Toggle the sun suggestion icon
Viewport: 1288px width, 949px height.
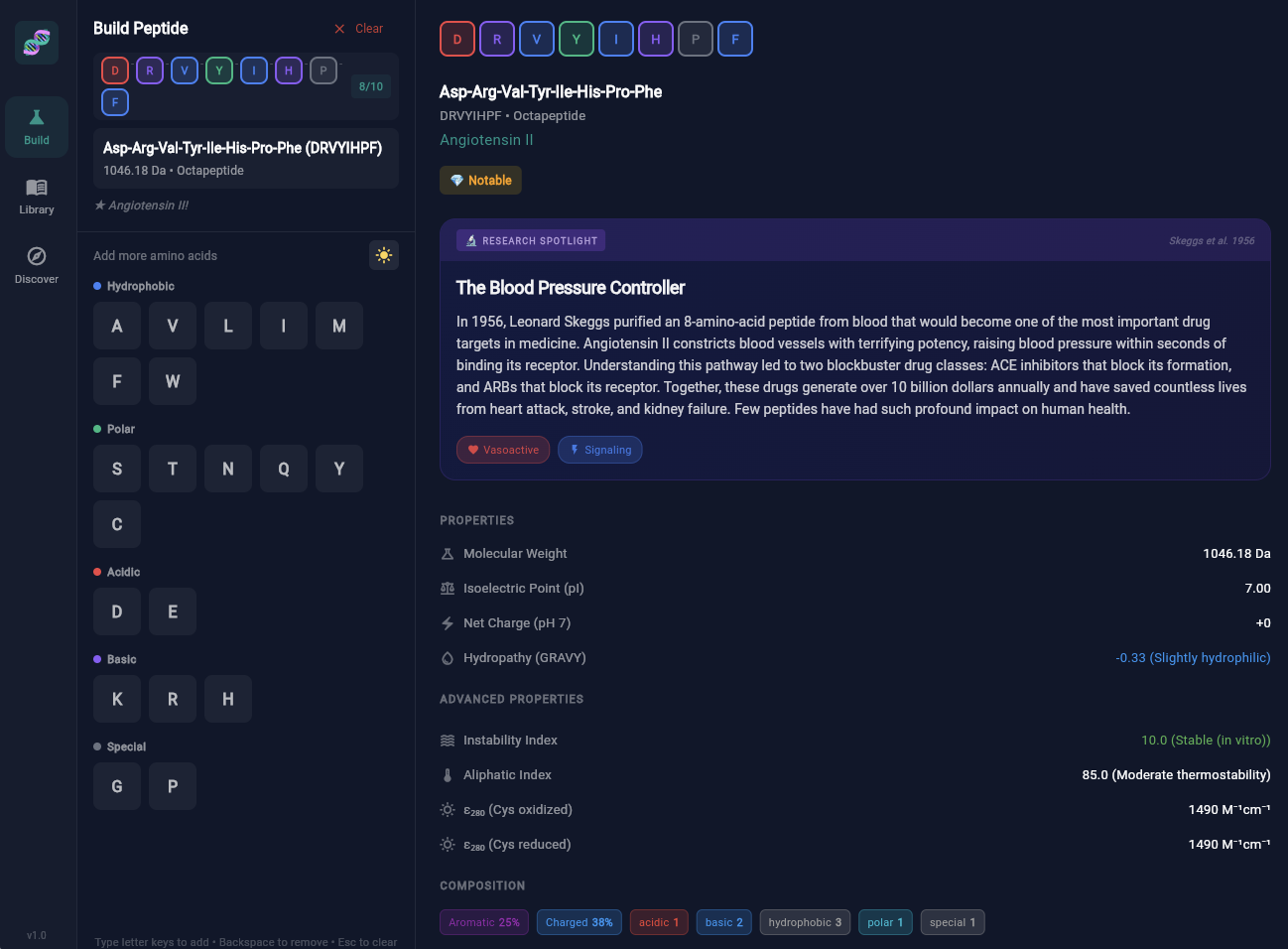pos(384,255)
